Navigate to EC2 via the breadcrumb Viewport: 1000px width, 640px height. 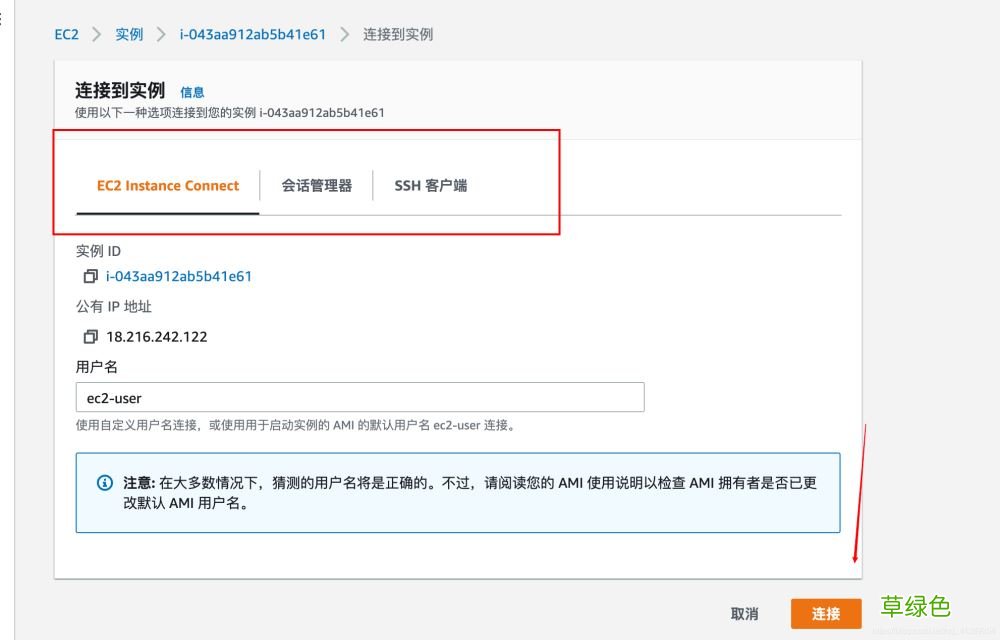tap(65, 33)
